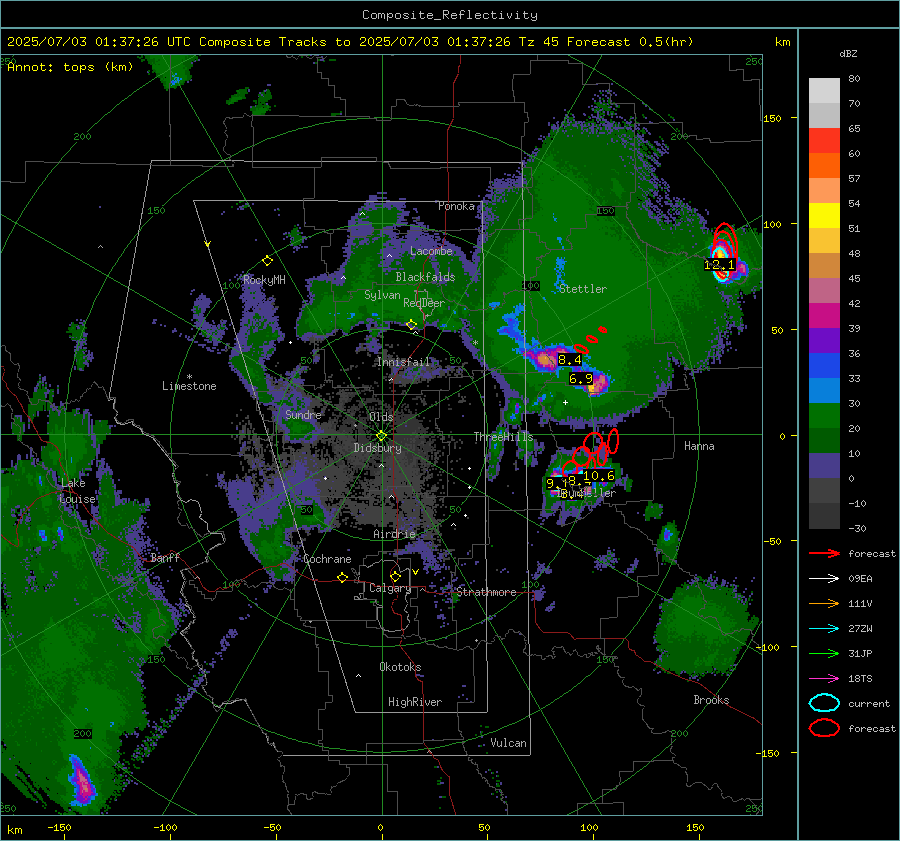Click the Limestone label on map
900x841 pixels.
coord(189,386)
